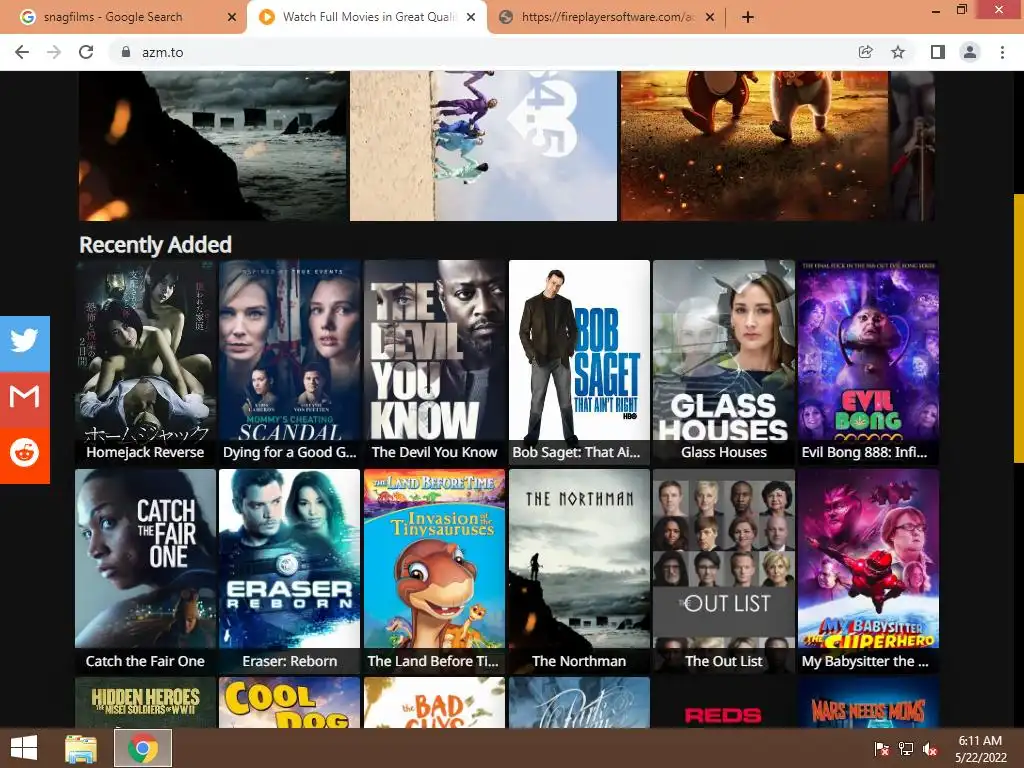Open My Babysitter the Superhero poster
1024x768 pixels.
pos(869,571)
